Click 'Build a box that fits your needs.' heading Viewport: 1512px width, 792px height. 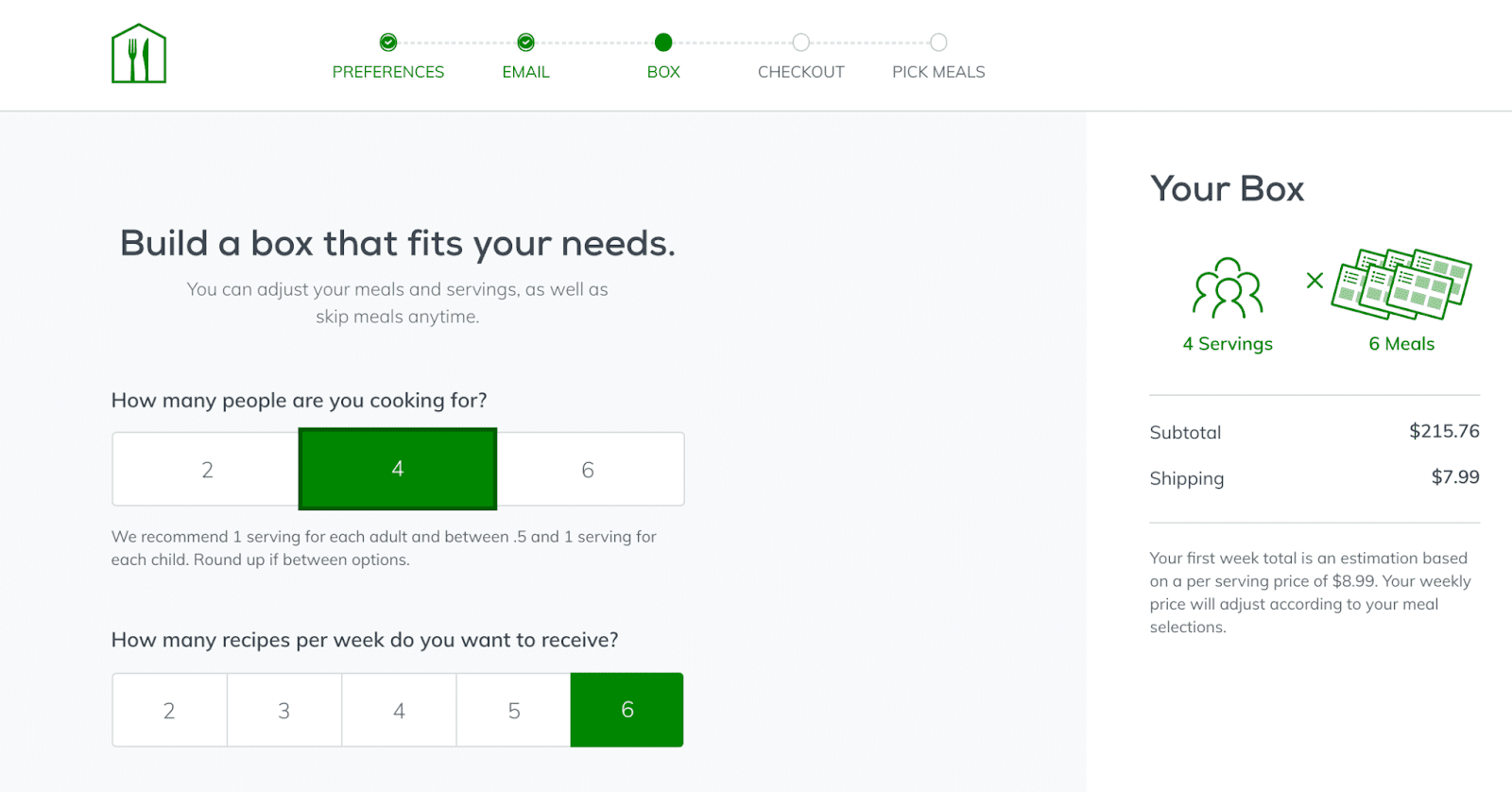[x=398, y=244]
